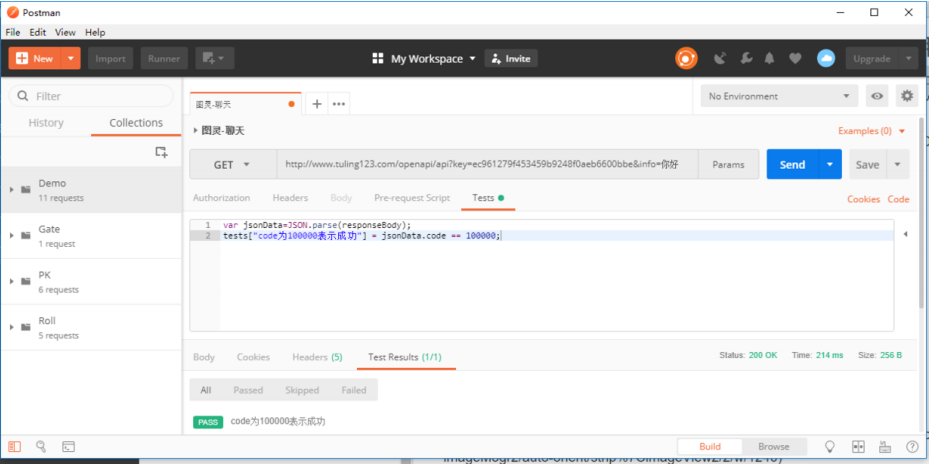Click the environment quick look eye icon

point(877,96)
